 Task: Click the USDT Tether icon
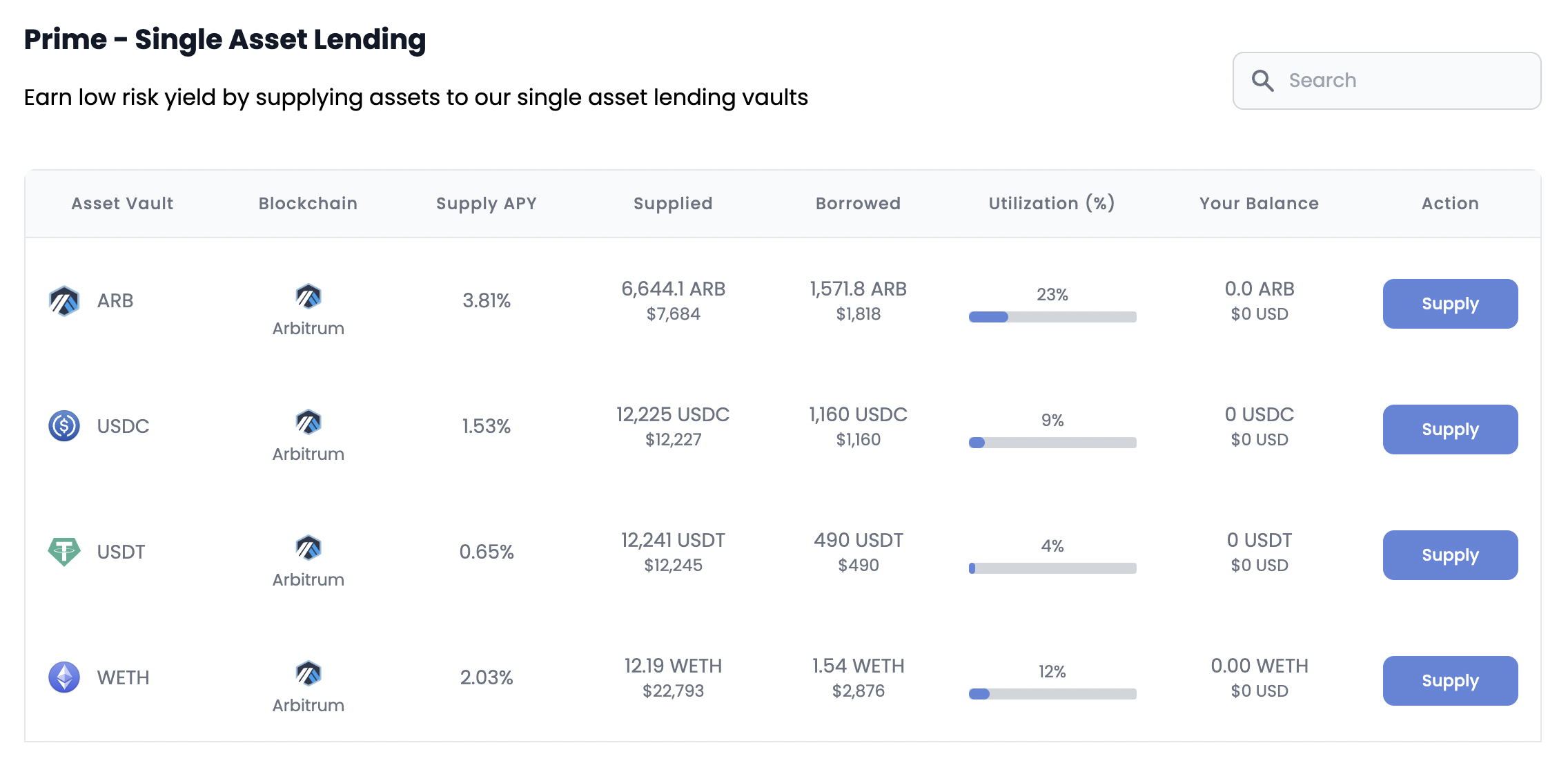64,552
